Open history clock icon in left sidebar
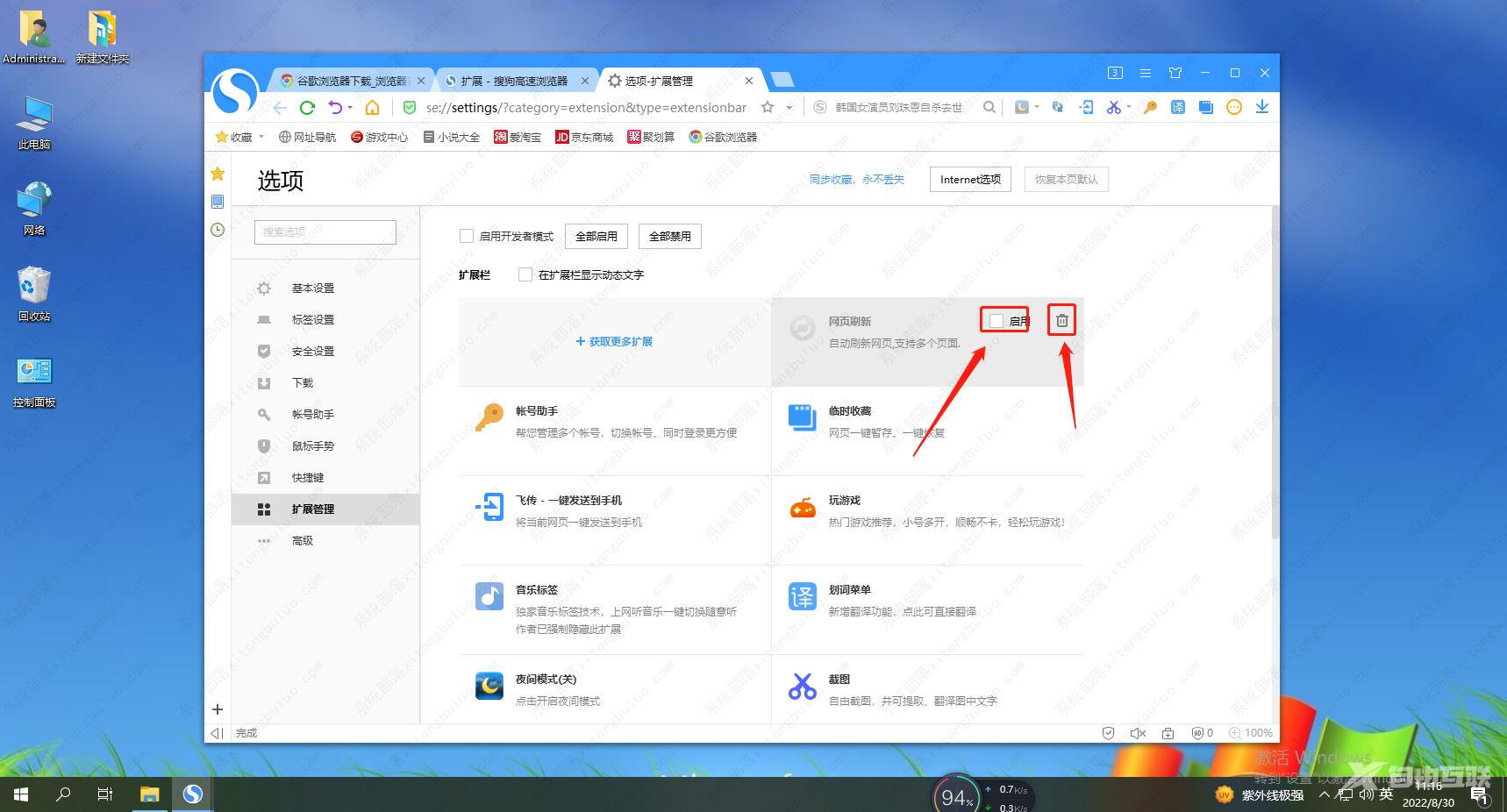 218,230
